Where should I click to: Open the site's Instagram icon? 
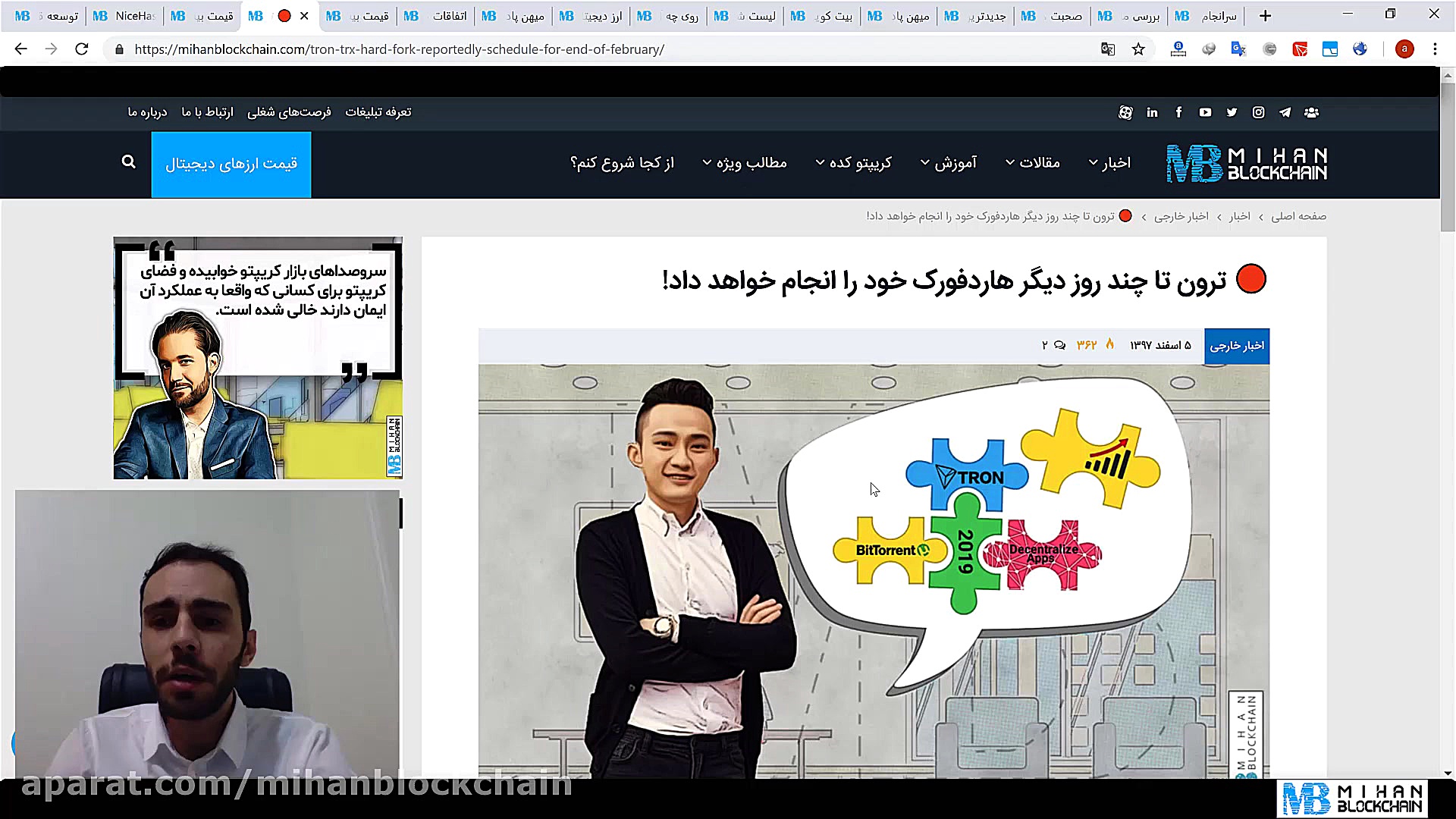click(x=1258, y=112)
